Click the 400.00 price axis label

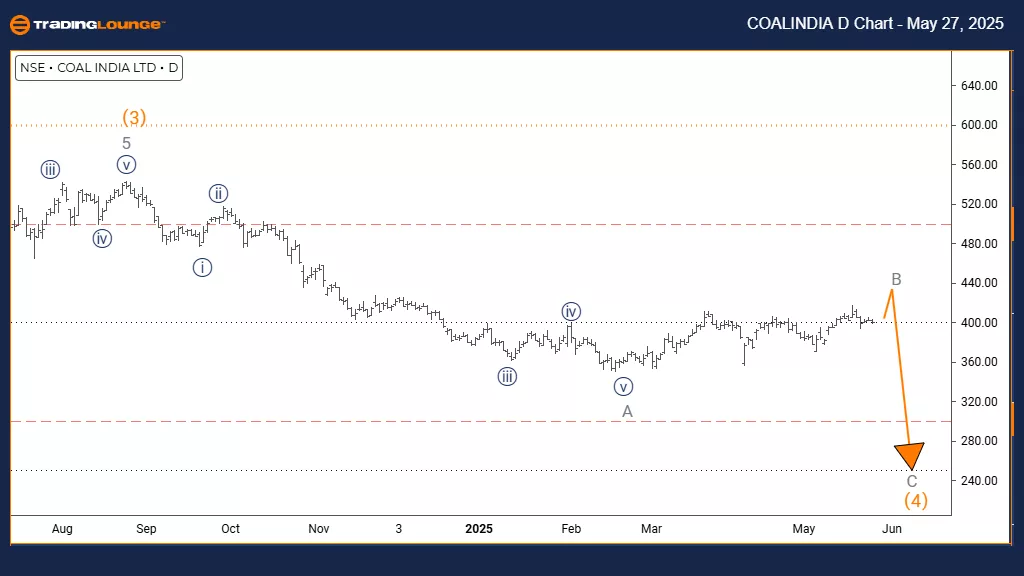pyautogui.click(x=980, y=323)
